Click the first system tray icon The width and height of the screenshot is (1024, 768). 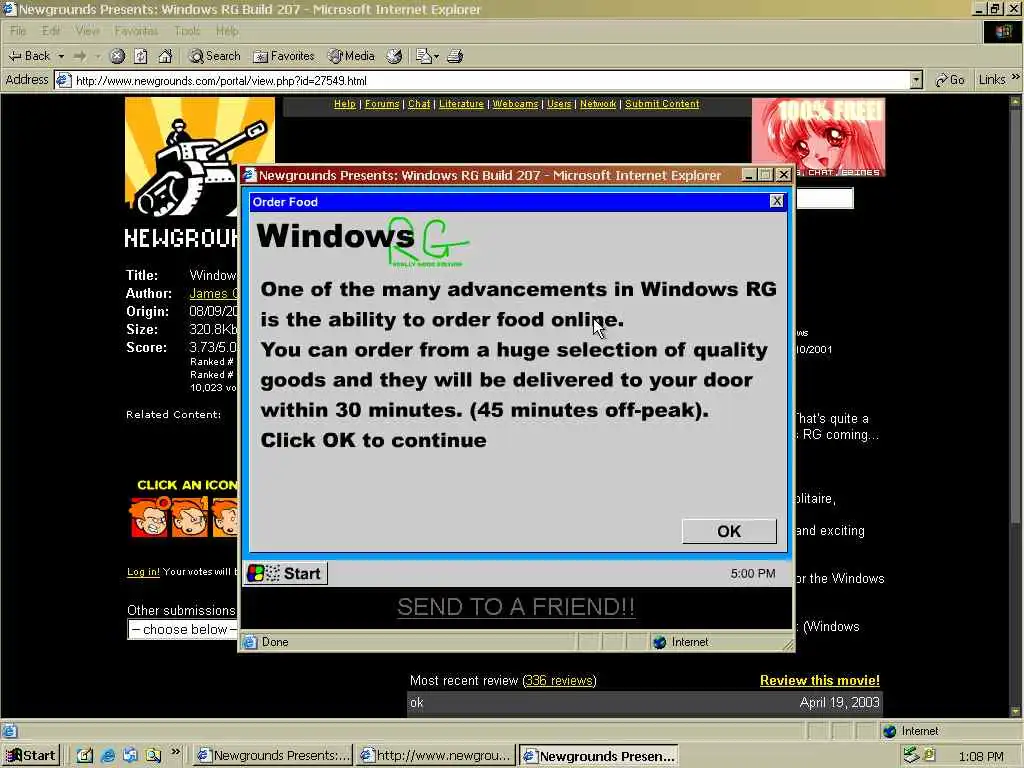click(911, 756)
